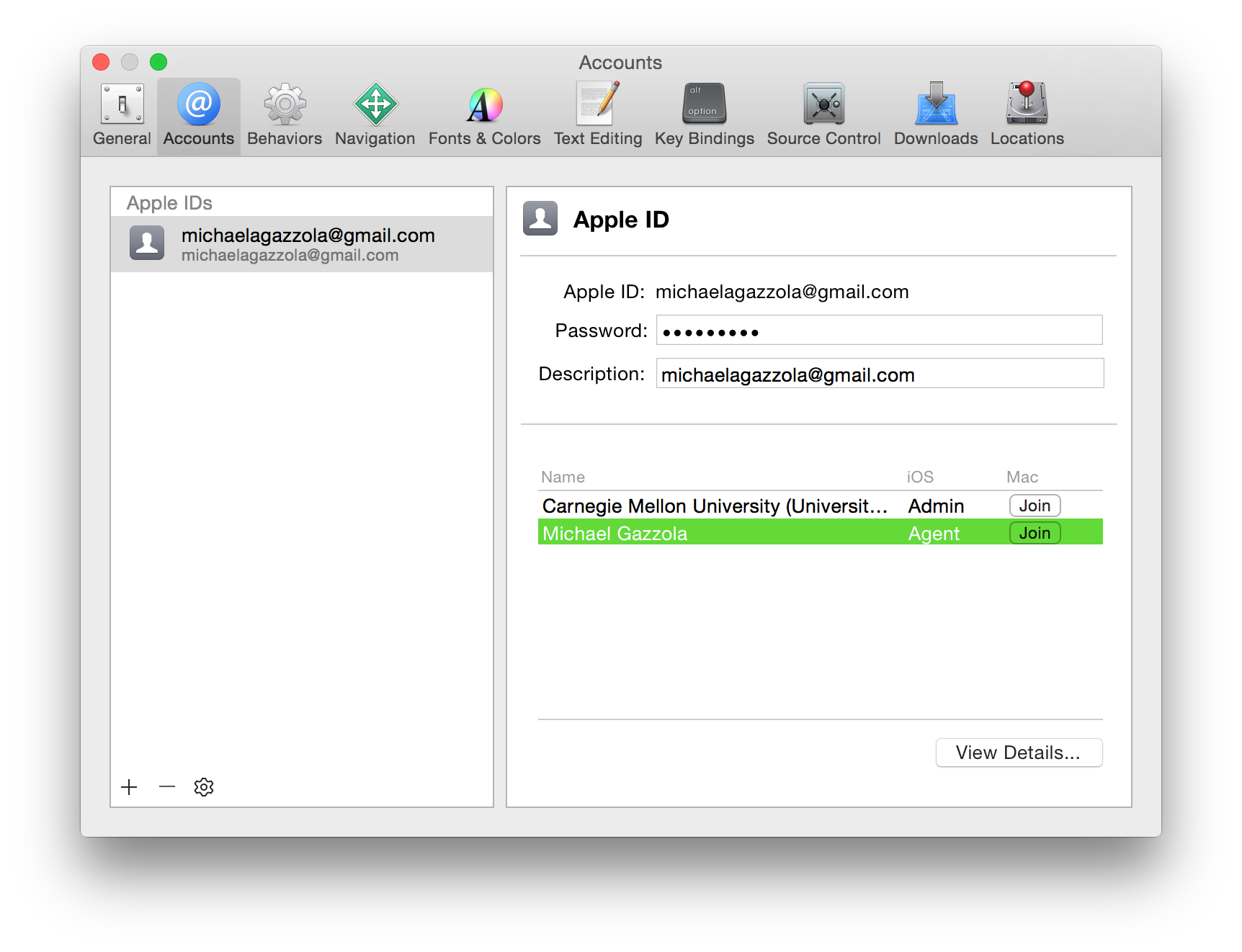Viewport: 1242px width, 952px height.
Task: Click the Apple IDs list header
Action: [x=169, y=203]
